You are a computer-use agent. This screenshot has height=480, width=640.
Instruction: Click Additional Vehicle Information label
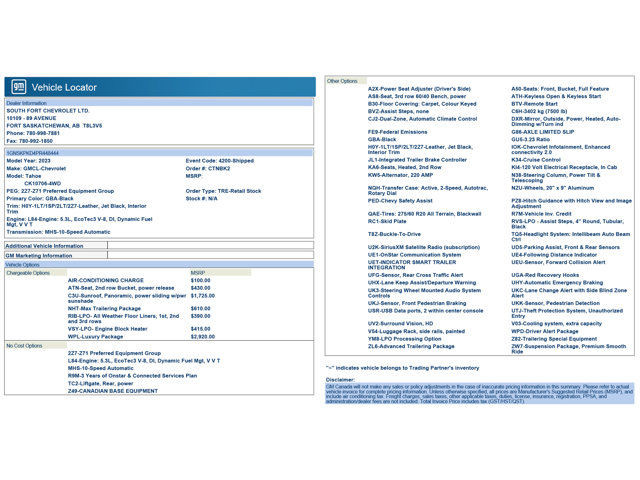coord(44,246)
